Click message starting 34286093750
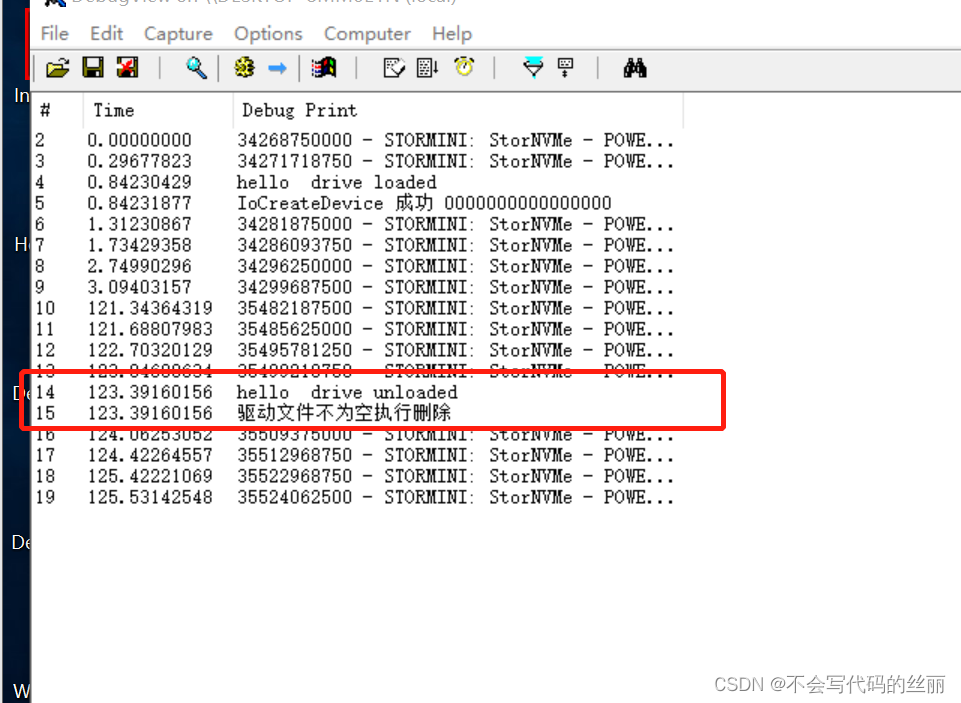961x703 pixels. coord(455,245)
